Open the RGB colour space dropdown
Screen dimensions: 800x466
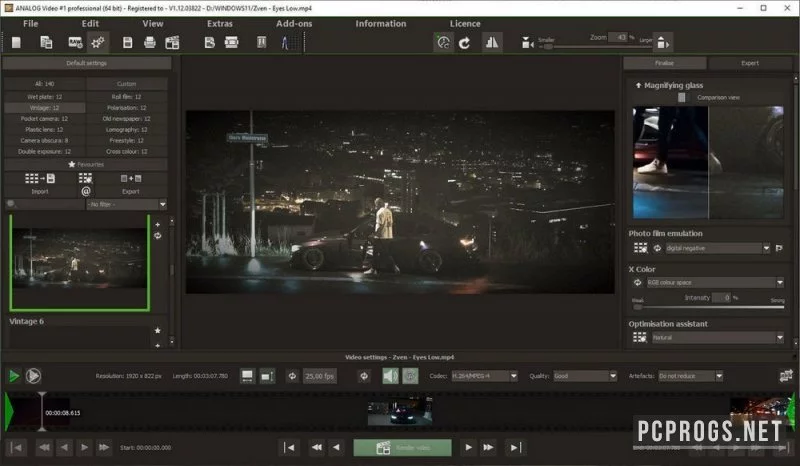715,282
